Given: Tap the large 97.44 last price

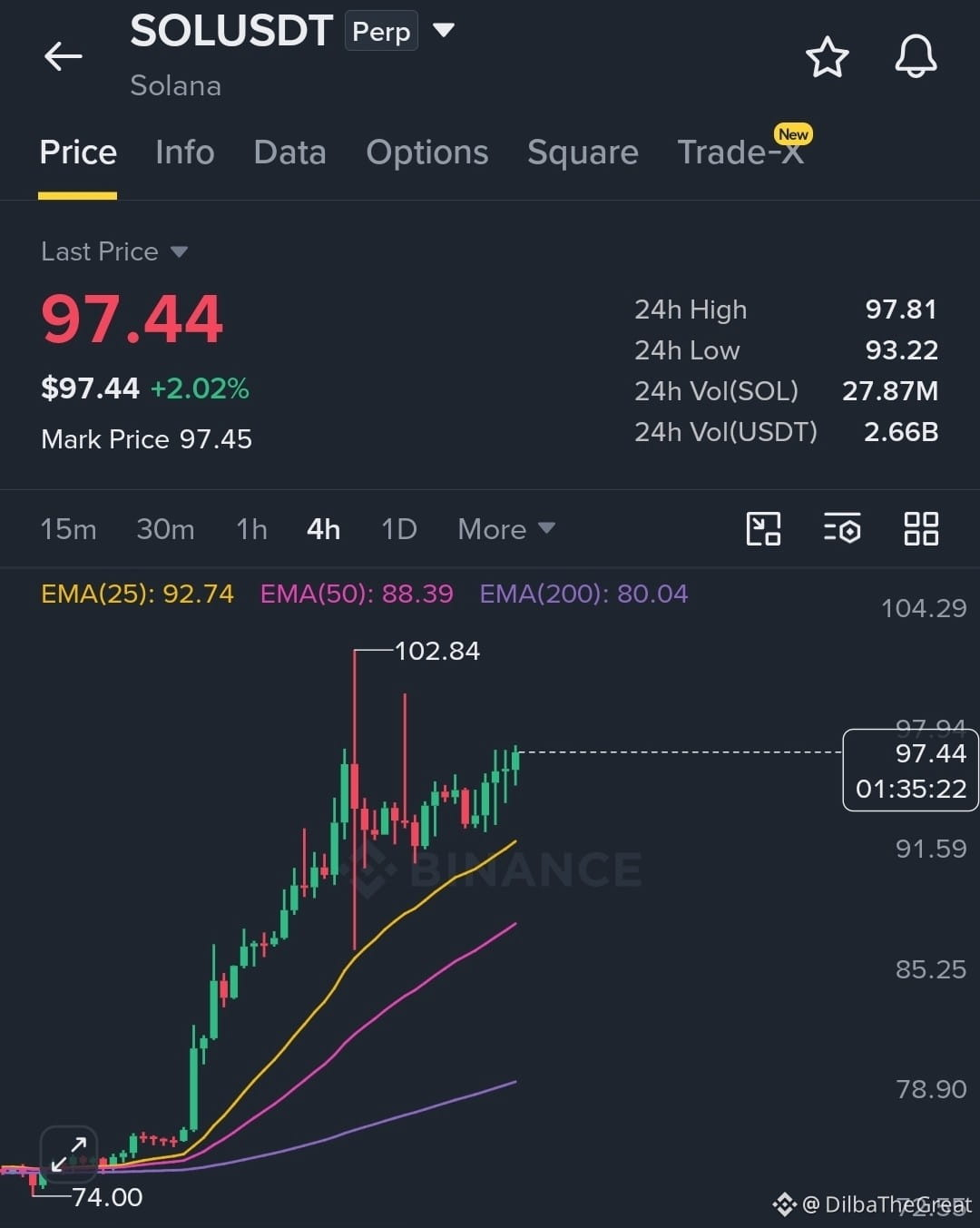Looking at the screenshot, I should [132, 319].
